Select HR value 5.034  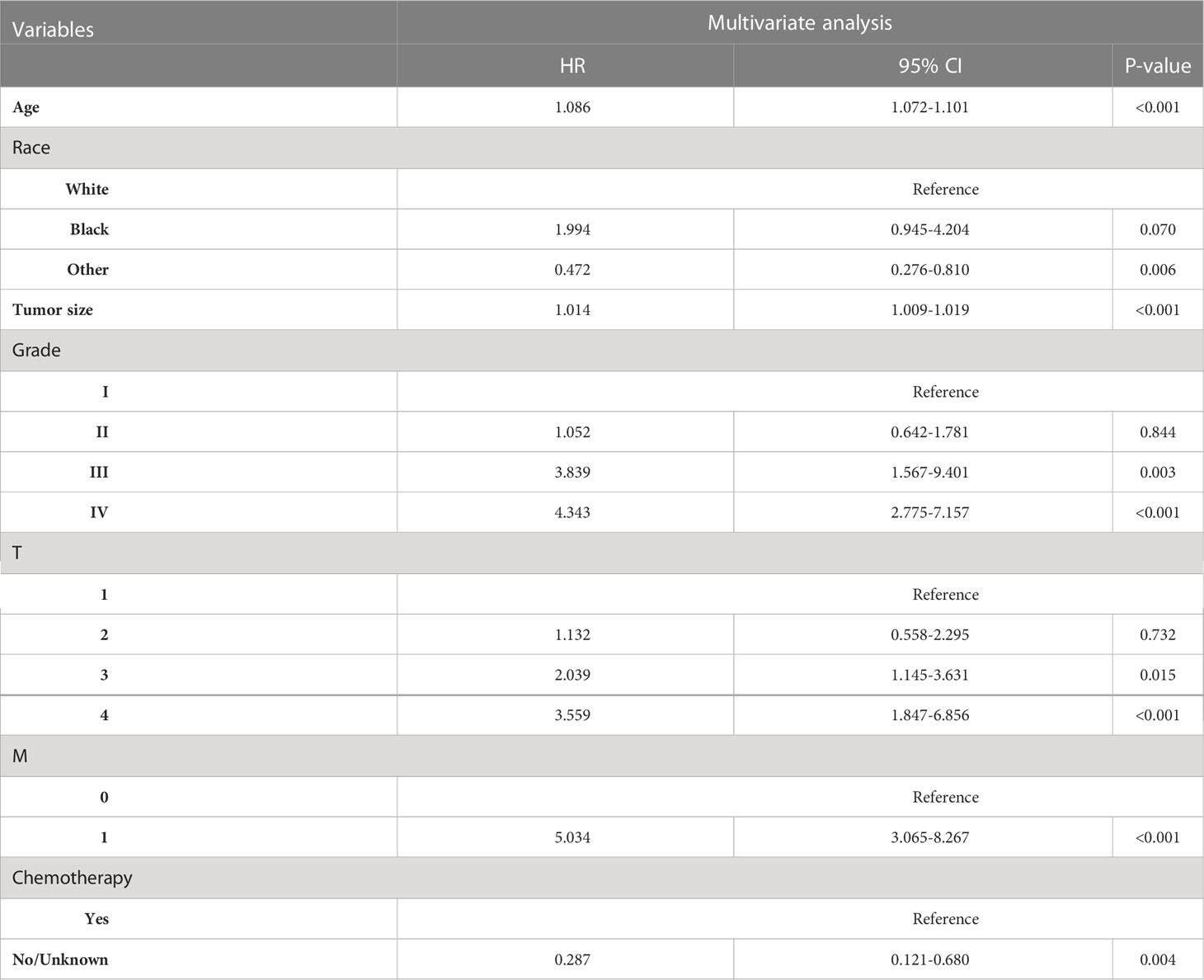click(x=572, y=838)
